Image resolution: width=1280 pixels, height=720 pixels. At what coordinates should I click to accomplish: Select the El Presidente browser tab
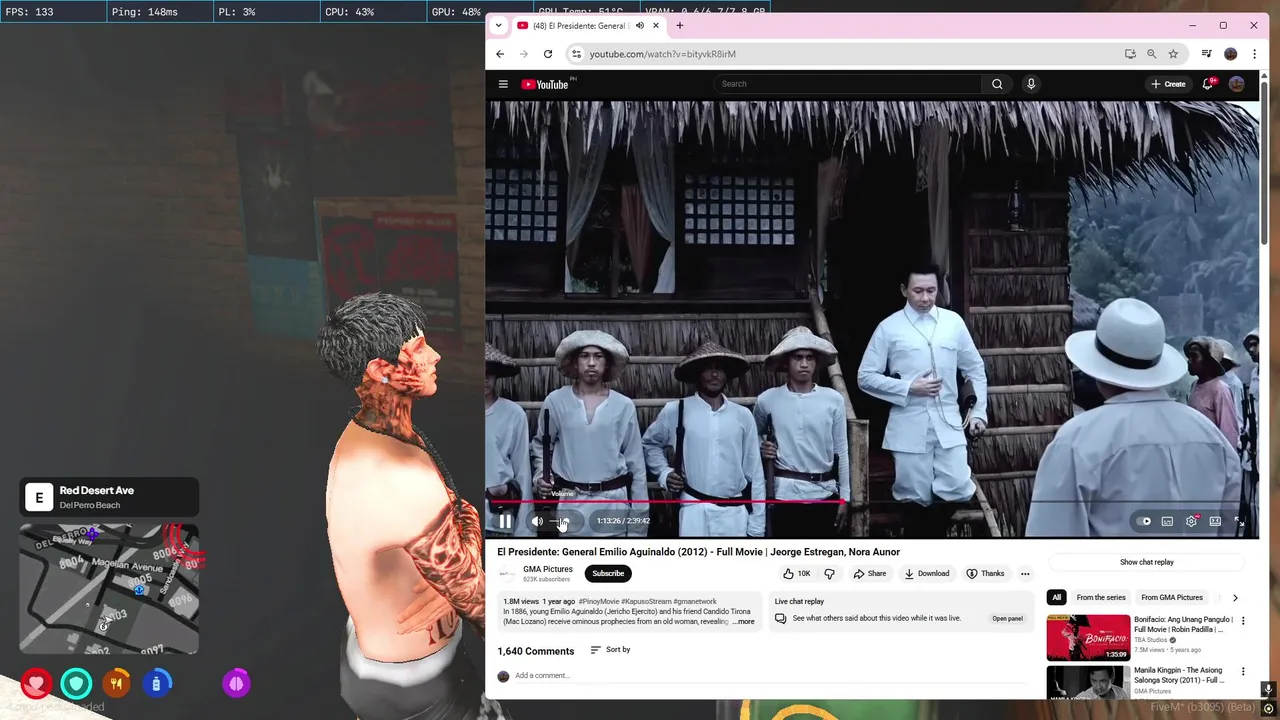tap(580, 26)
